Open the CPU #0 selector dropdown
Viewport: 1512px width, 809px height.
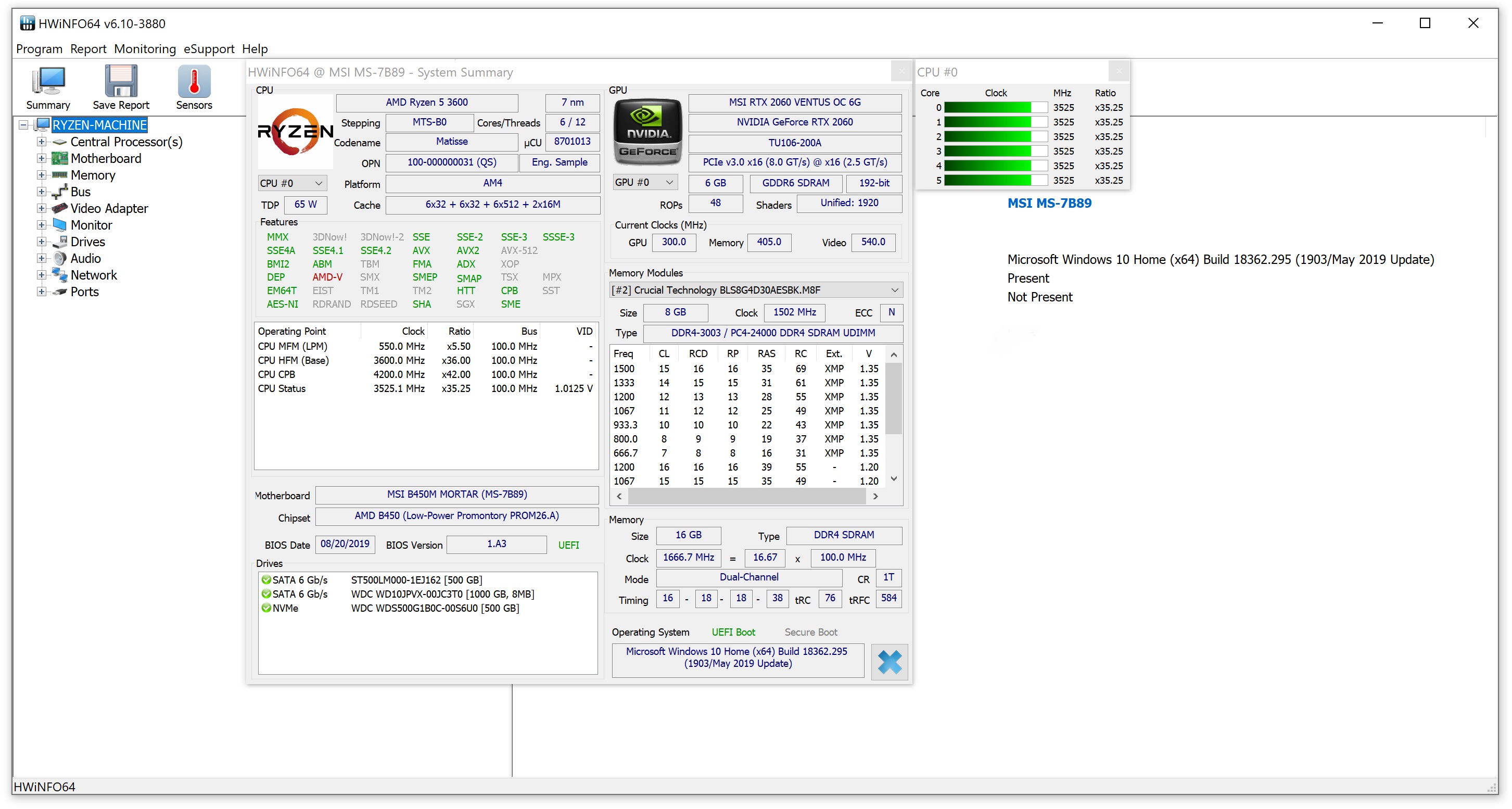tap(291, 183)
